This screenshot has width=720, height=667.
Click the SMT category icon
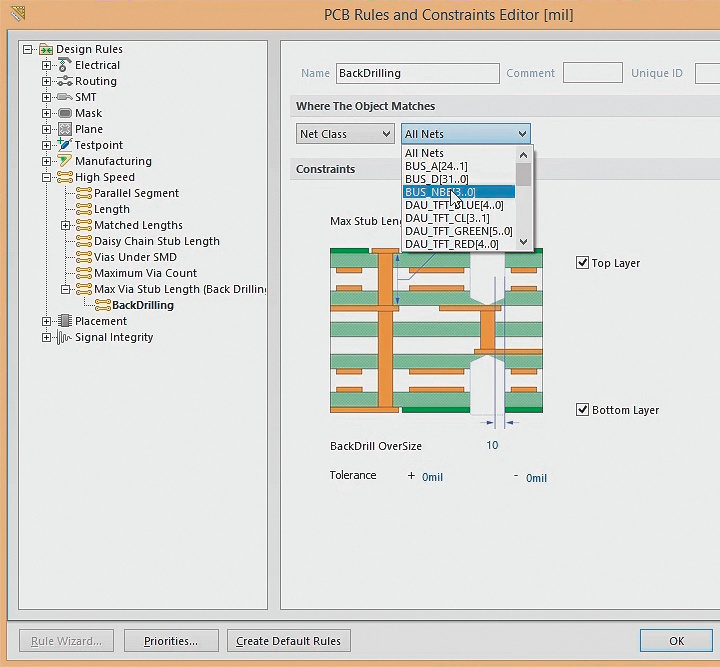pyautogui.click(x=65, y=97)
